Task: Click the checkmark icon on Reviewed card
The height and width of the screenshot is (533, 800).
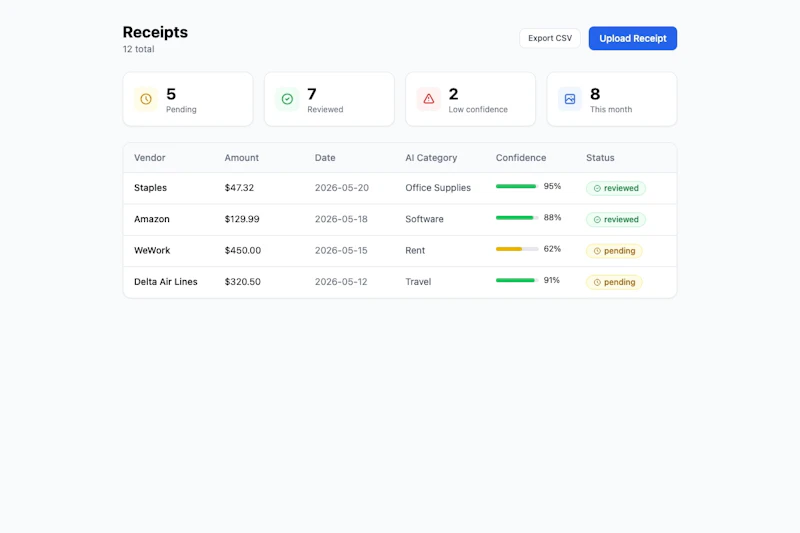Action: 287,99
